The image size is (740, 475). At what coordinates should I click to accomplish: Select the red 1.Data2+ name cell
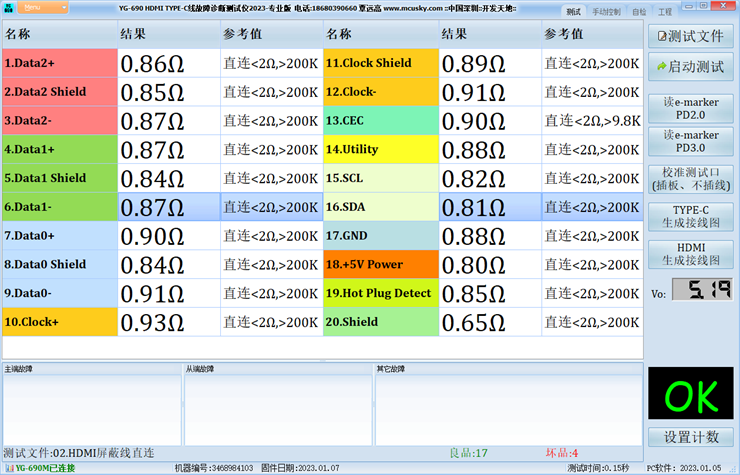58,63
